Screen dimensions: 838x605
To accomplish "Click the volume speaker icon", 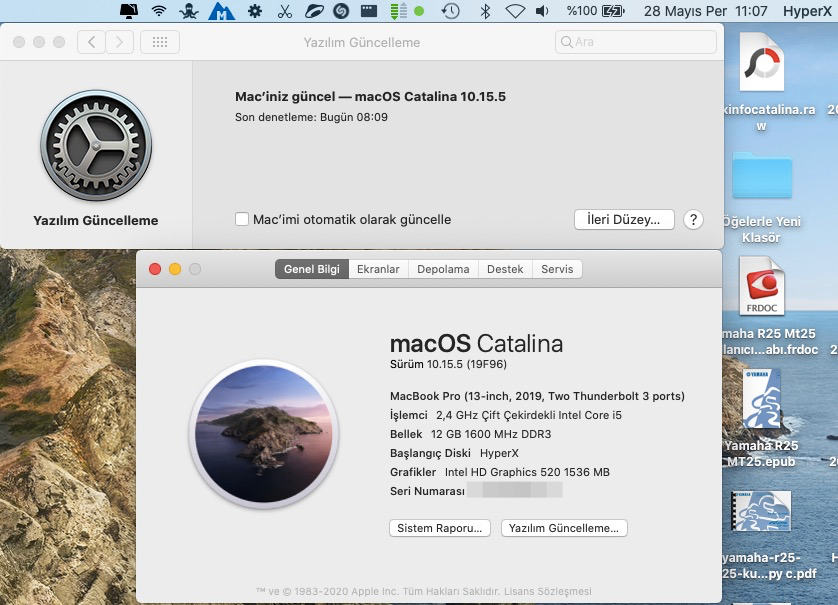I will pos(542,12).
